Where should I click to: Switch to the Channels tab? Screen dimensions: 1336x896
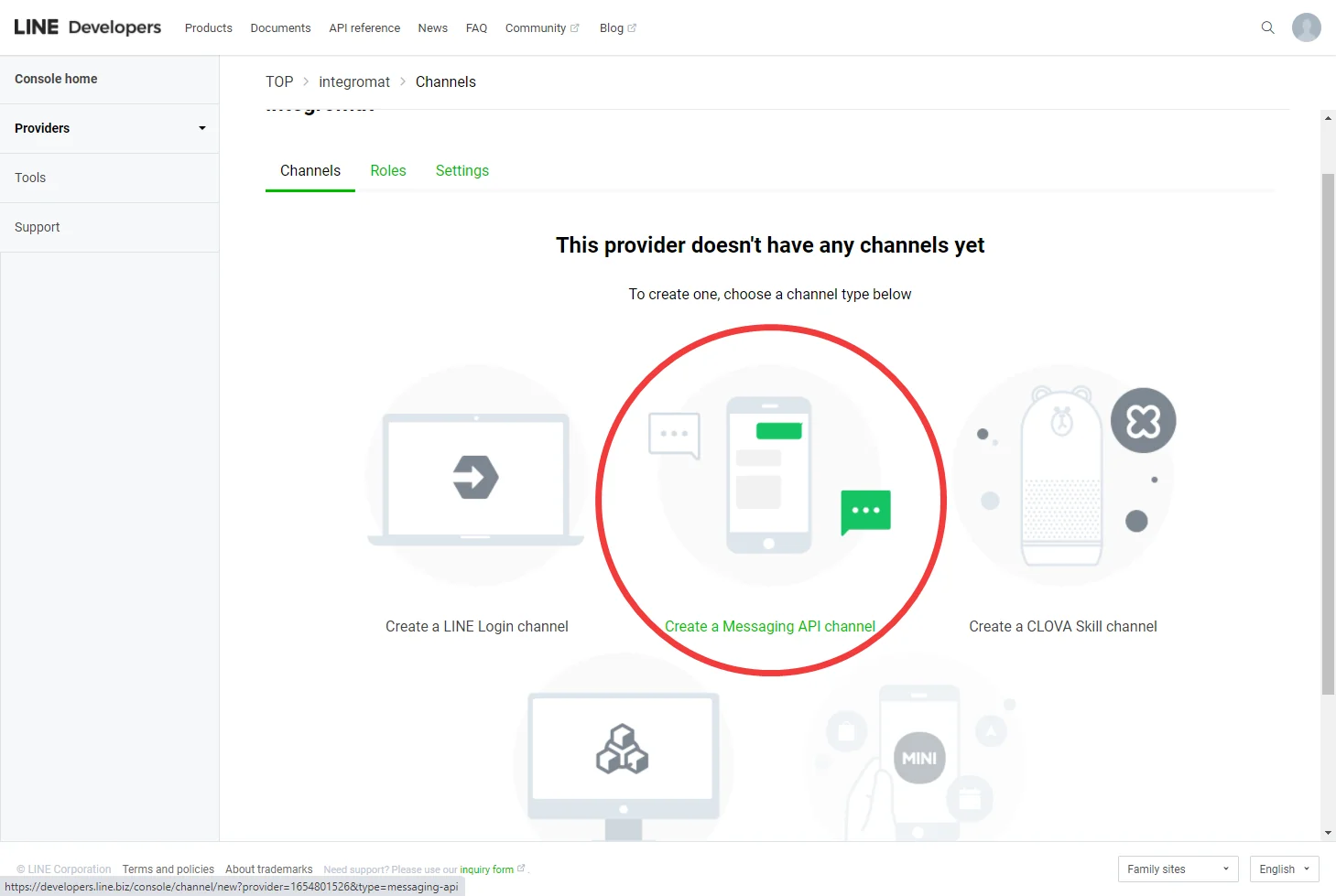pyautogui.click(x=310, y=171)
